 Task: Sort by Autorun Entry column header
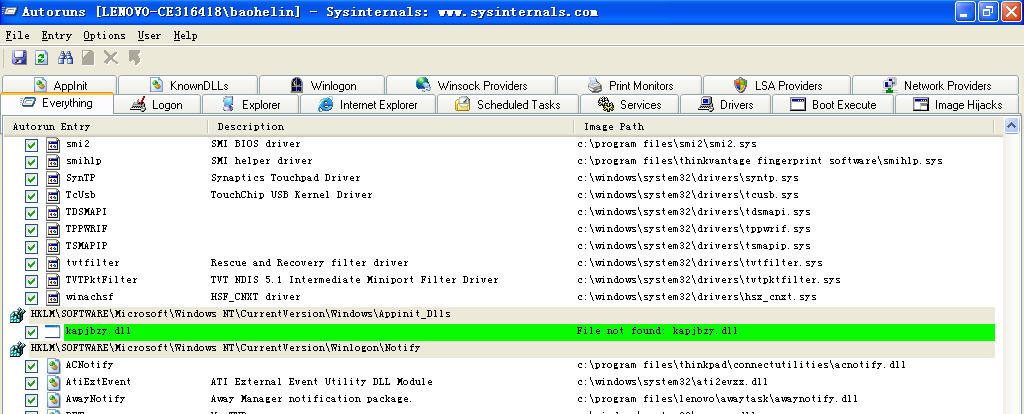(x=106, y=127)
